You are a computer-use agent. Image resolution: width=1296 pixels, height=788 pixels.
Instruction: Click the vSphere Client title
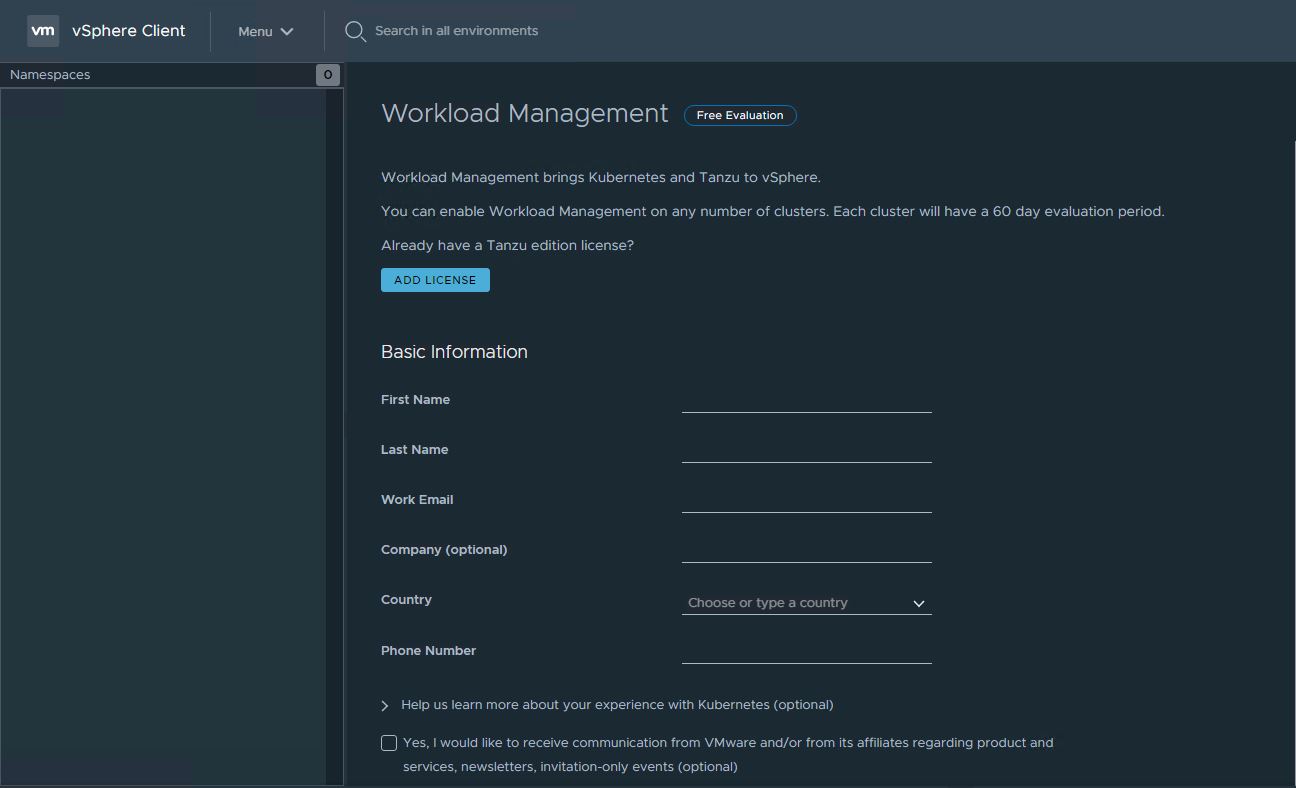point(128,31)
